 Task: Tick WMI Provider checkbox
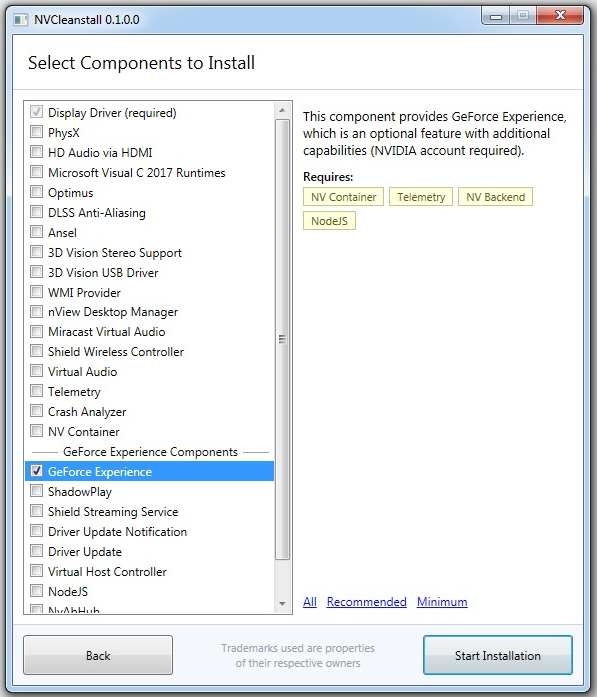click(36, 292)
